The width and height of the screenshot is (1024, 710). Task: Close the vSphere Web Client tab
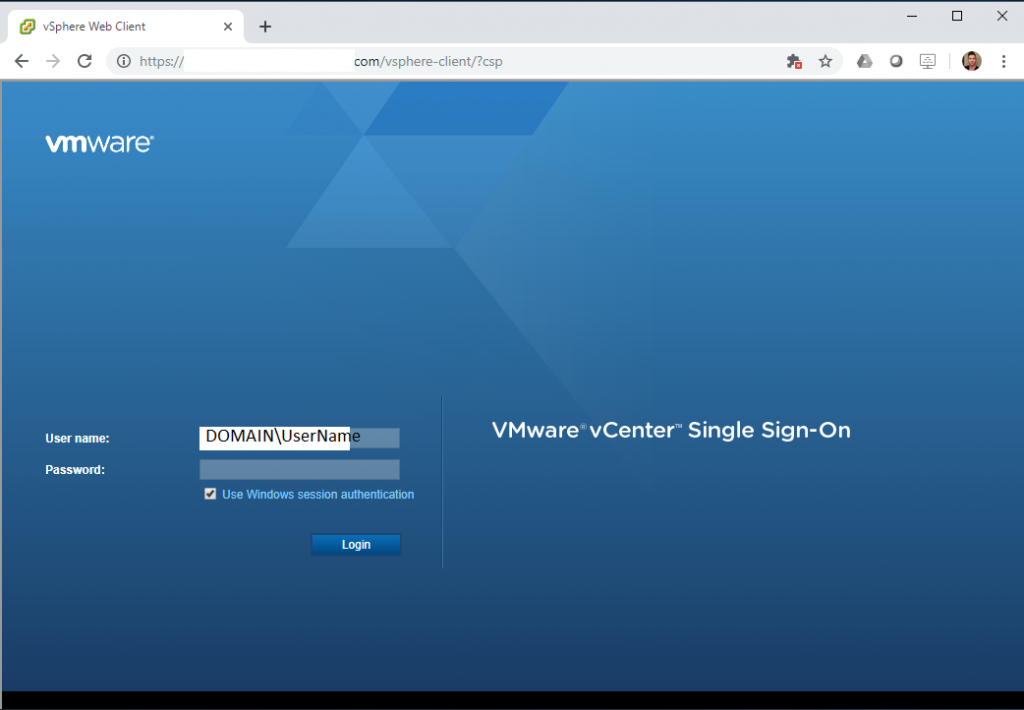[228, 26]
